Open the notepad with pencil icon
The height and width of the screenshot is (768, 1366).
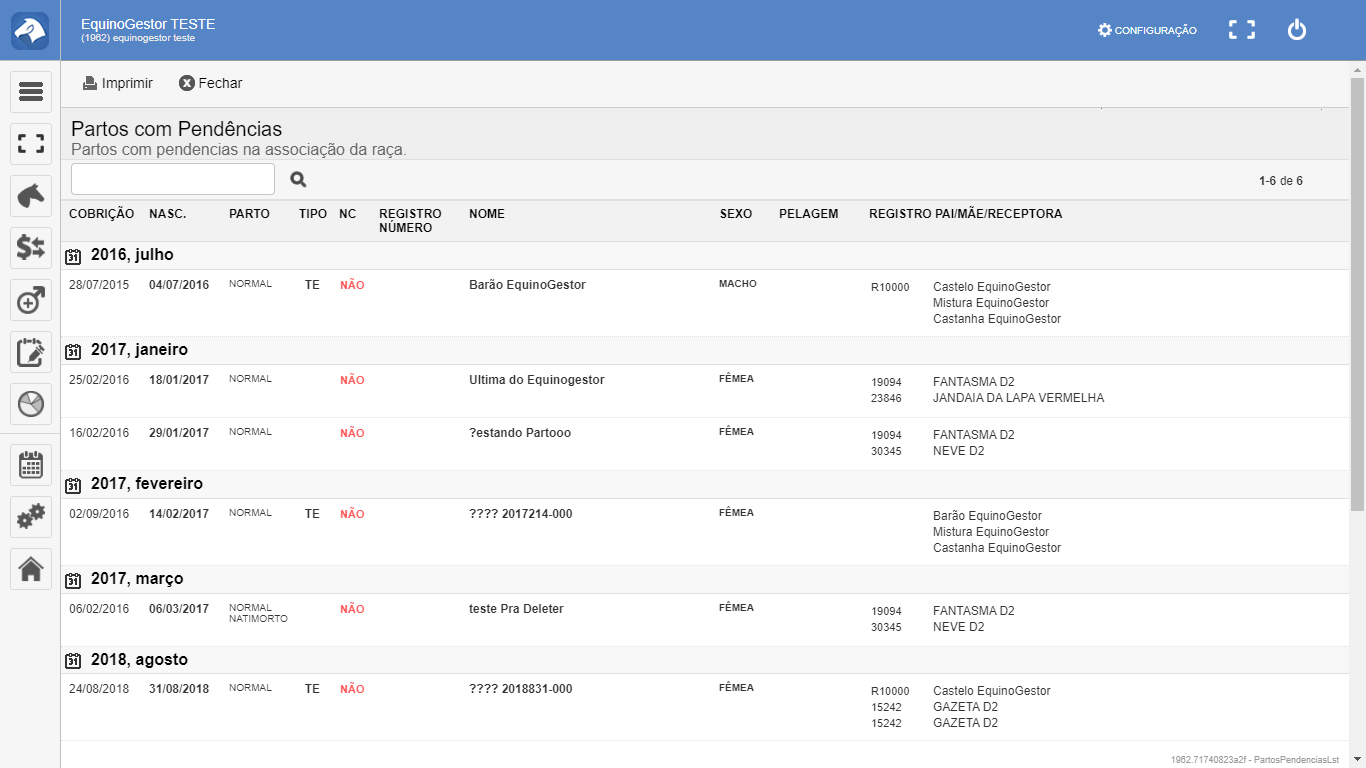pos(31,352)
